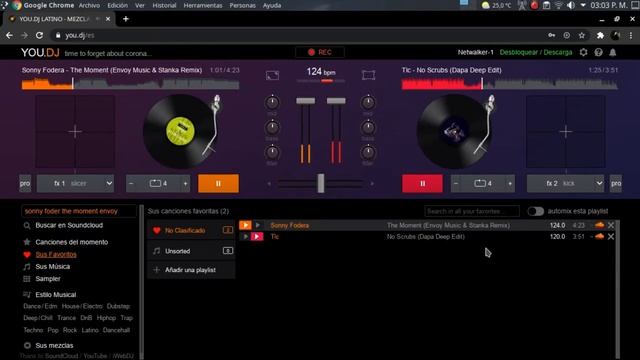Open the fx 2 kick dropdown

coord(565,183)
